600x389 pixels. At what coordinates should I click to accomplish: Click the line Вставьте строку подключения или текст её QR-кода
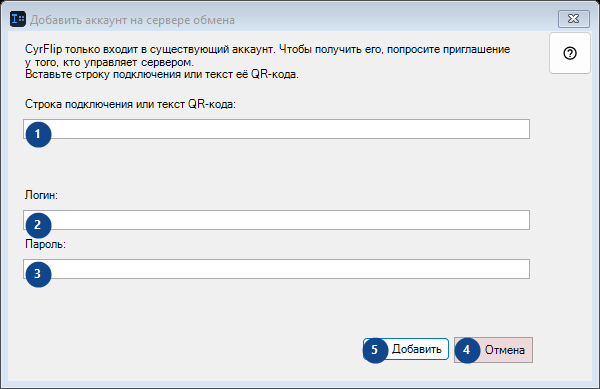click(x=162, y=74)
